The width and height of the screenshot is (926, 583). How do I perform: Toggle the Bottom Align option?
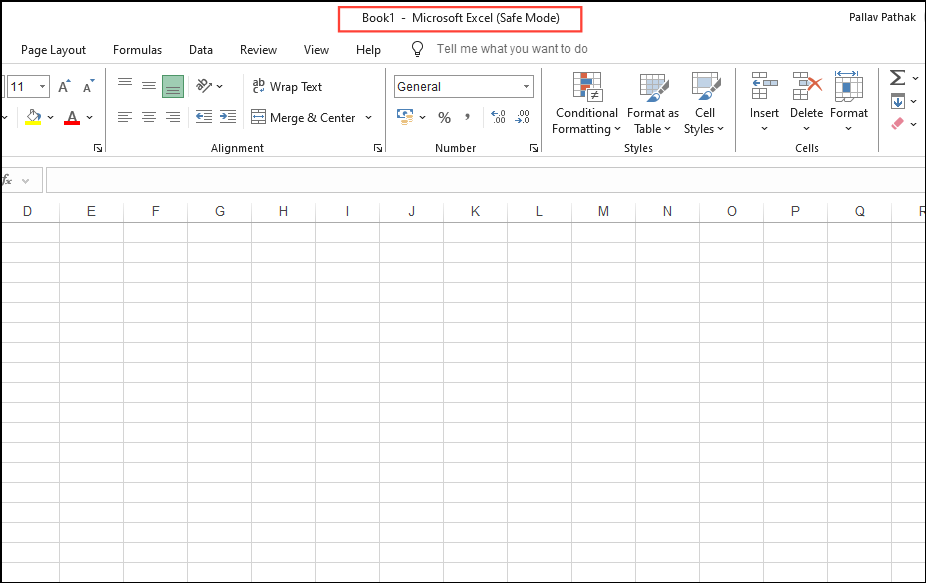coord(172,86)
